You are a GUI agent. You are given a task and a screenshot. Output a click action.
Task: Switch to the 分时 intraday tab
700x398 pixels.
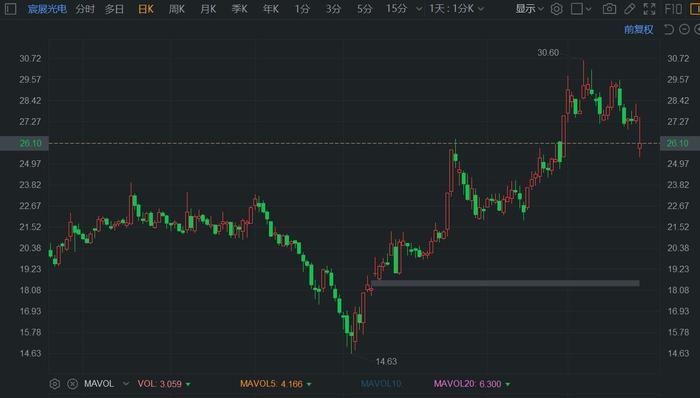[x=85, y=8]
